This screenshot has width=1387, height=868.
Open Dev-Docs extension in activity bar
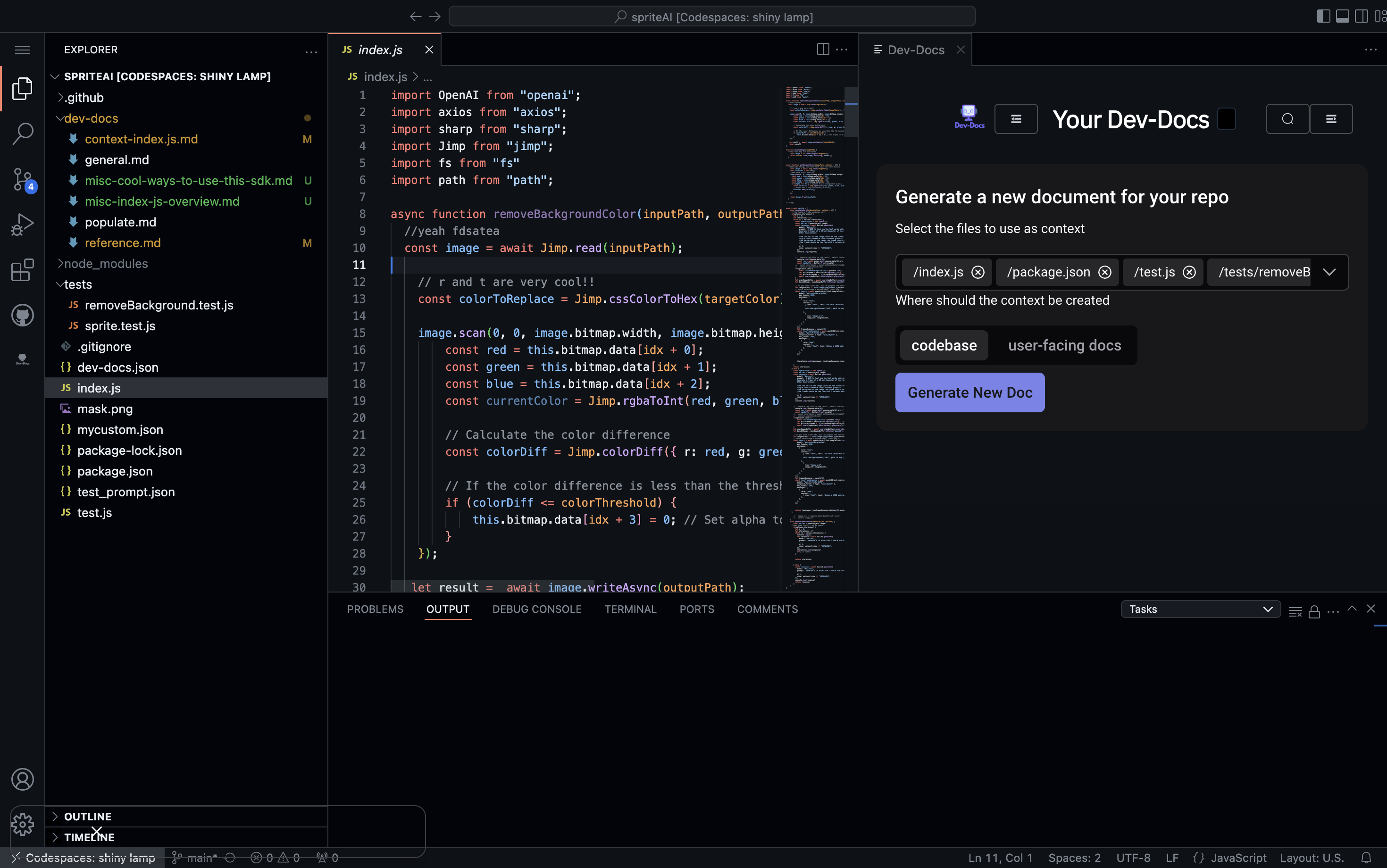(x=22, y=359)
